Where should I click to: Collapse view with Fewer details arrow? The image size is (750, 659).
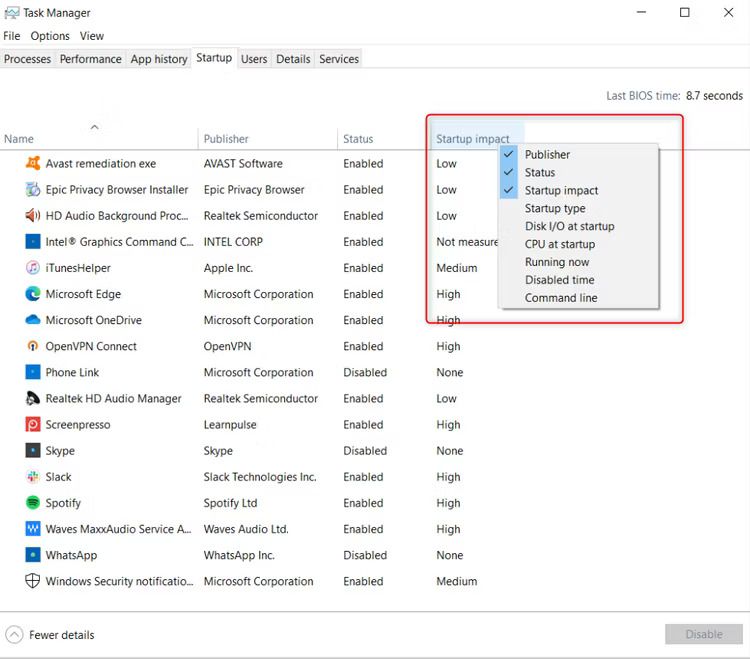14,635
